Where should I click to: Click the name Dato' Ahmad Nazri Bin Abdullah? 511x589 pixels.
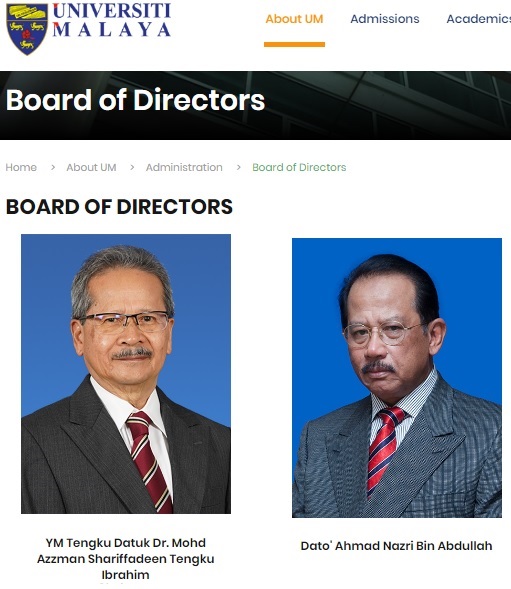click(x=396, y=546)
